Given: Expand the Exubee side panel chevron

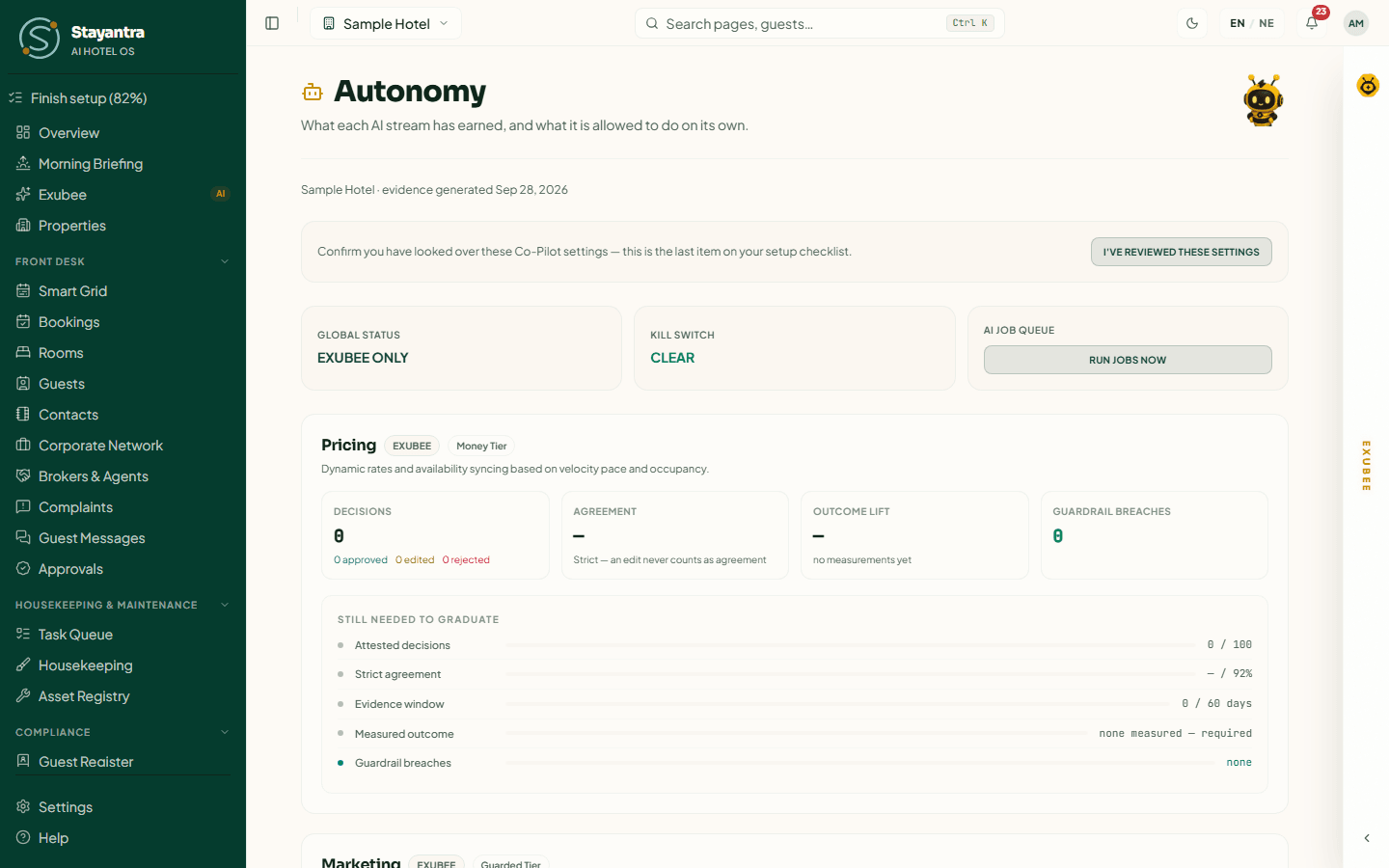Looking at the screenshot, I should pyautogui.click(x=1367, y=838).
